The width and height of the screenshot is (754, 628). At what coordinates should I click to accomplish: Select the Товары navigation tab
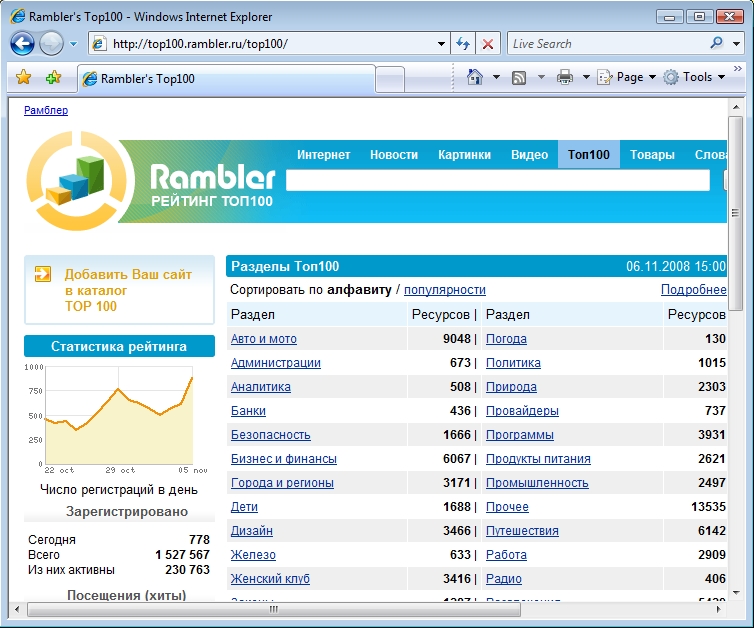(x=652, y=154)
